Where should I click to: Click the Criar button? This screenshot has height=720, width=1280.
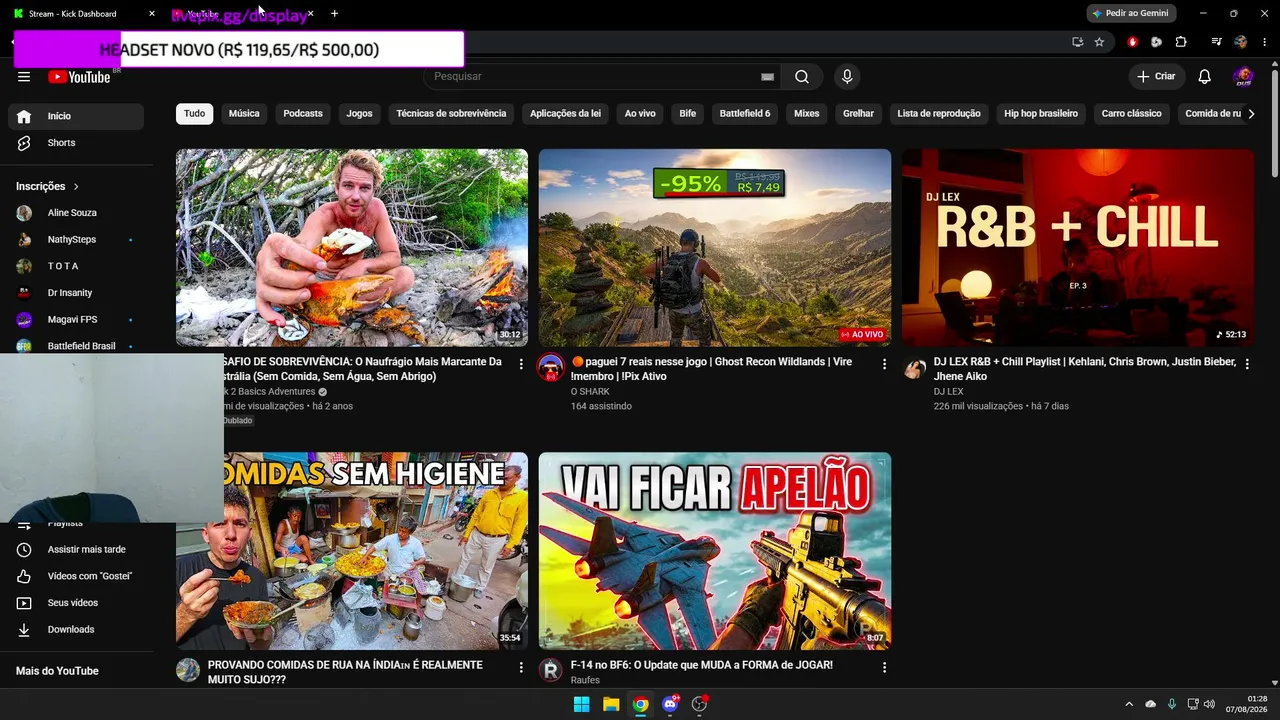[x=1157, y=77]
